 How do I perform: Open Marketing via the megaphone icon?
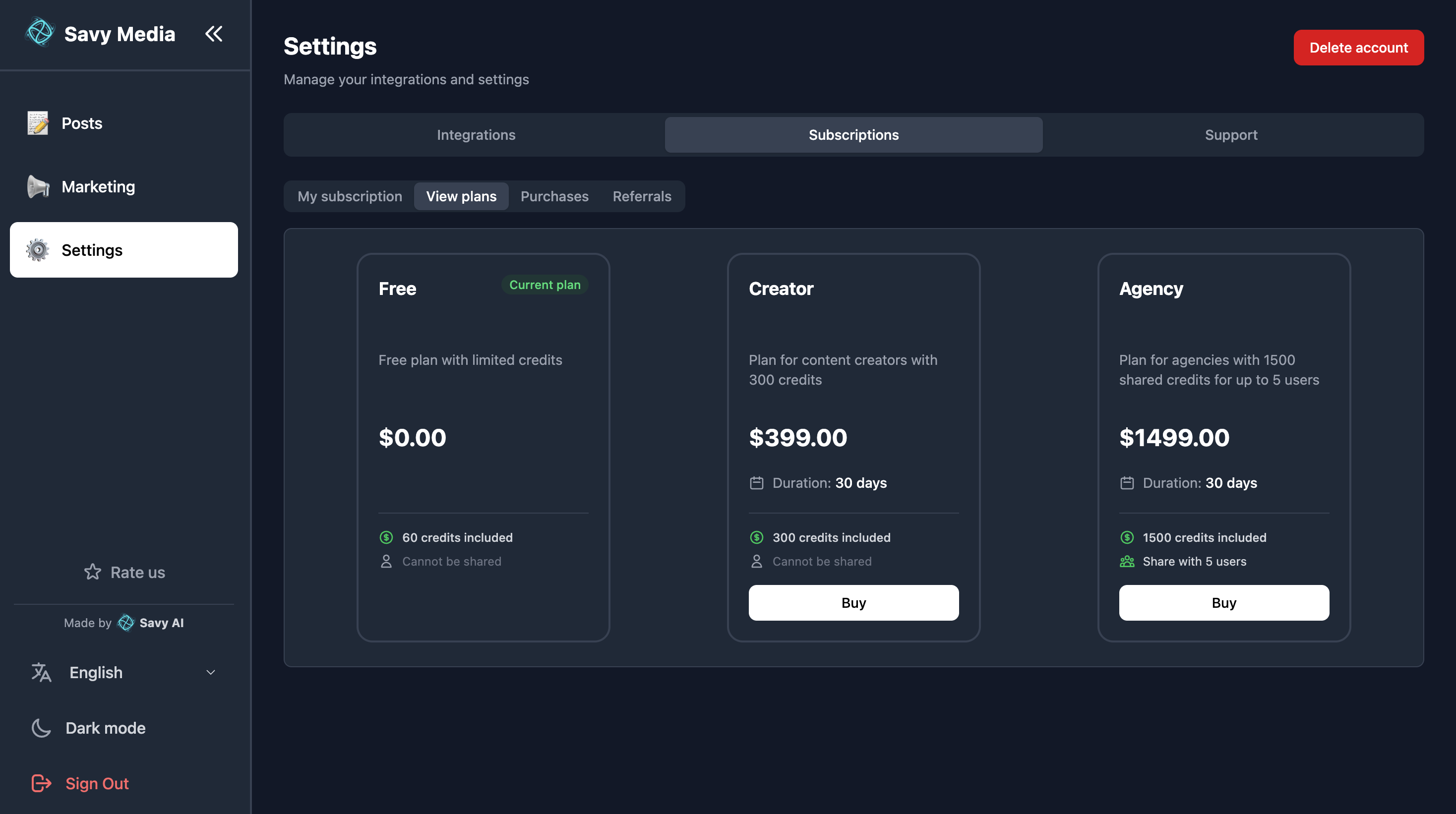tap(37, 186)
